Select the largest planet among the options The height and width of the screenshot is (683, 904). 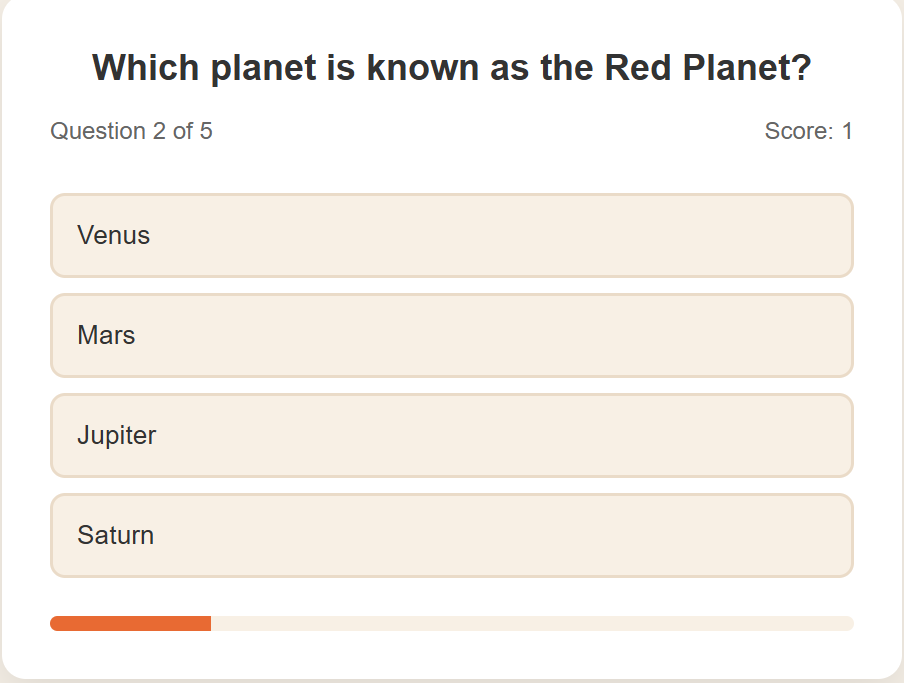click(451, 435)
